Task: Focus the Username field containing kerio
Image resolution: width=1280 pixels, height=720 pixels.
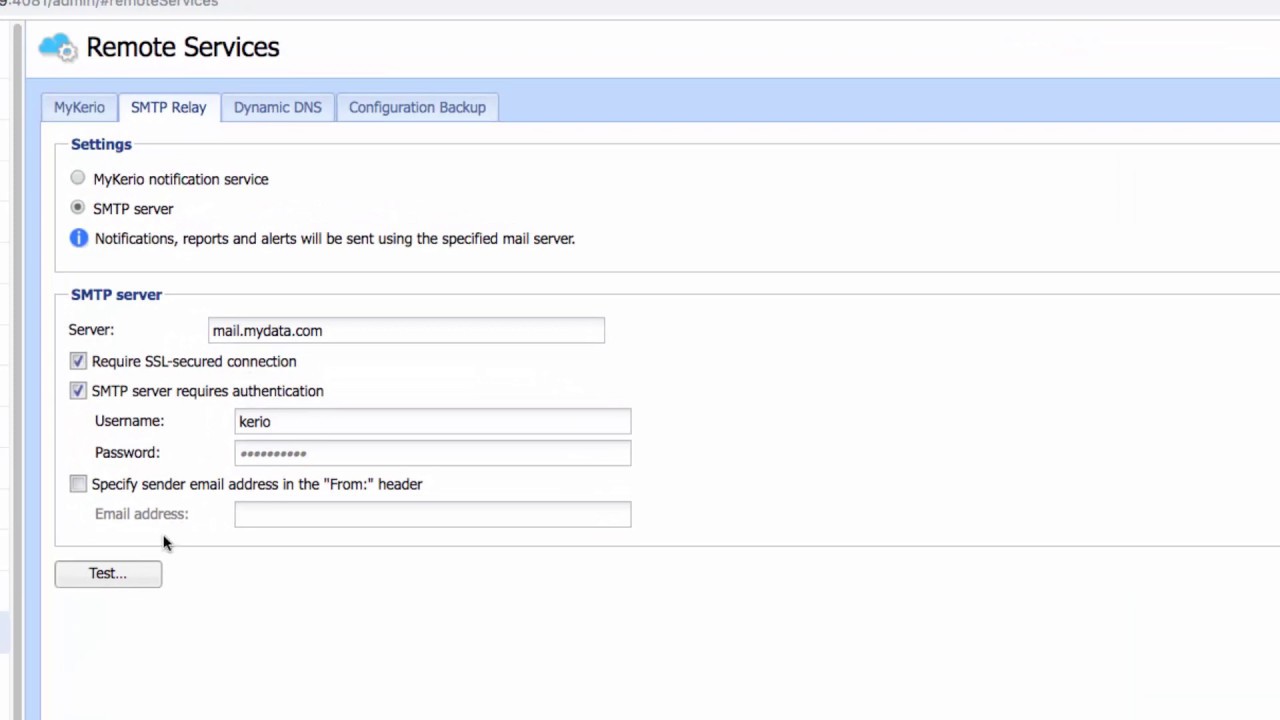Action: click(x=432, y=421)
